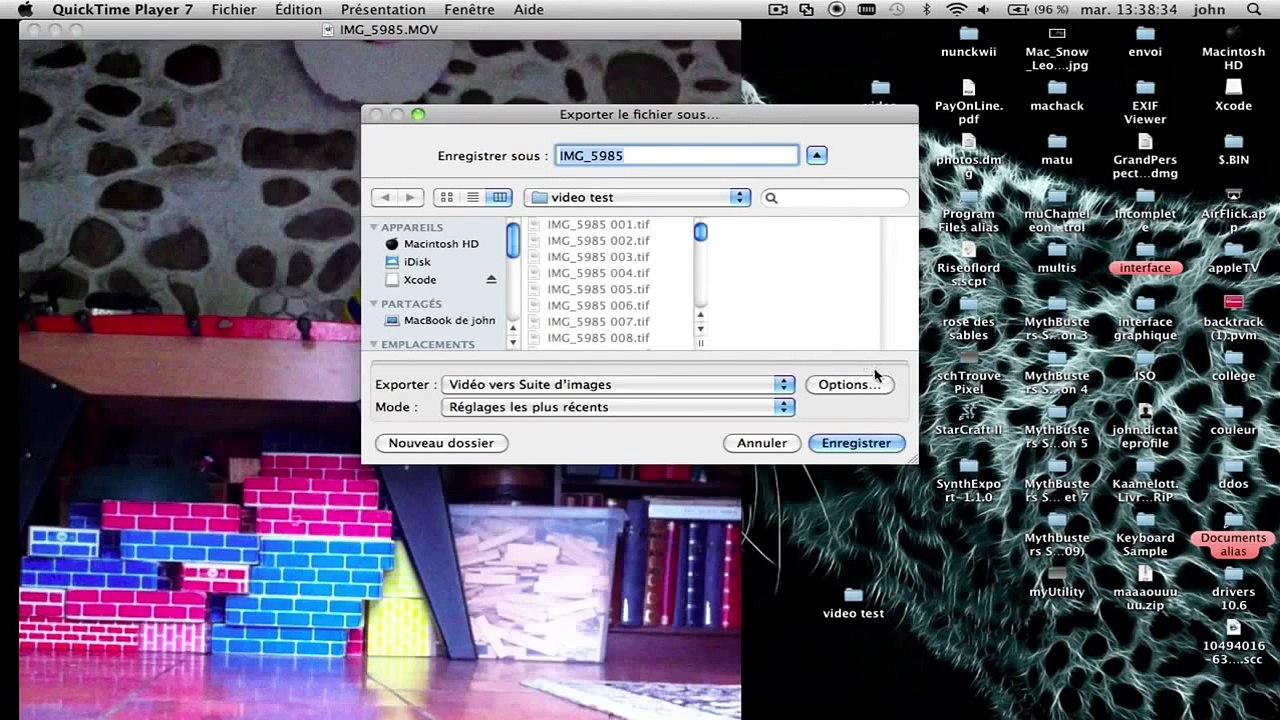Switch the file browser to icon view
This screenshot has width=1280, height=720.
point(447,198)
